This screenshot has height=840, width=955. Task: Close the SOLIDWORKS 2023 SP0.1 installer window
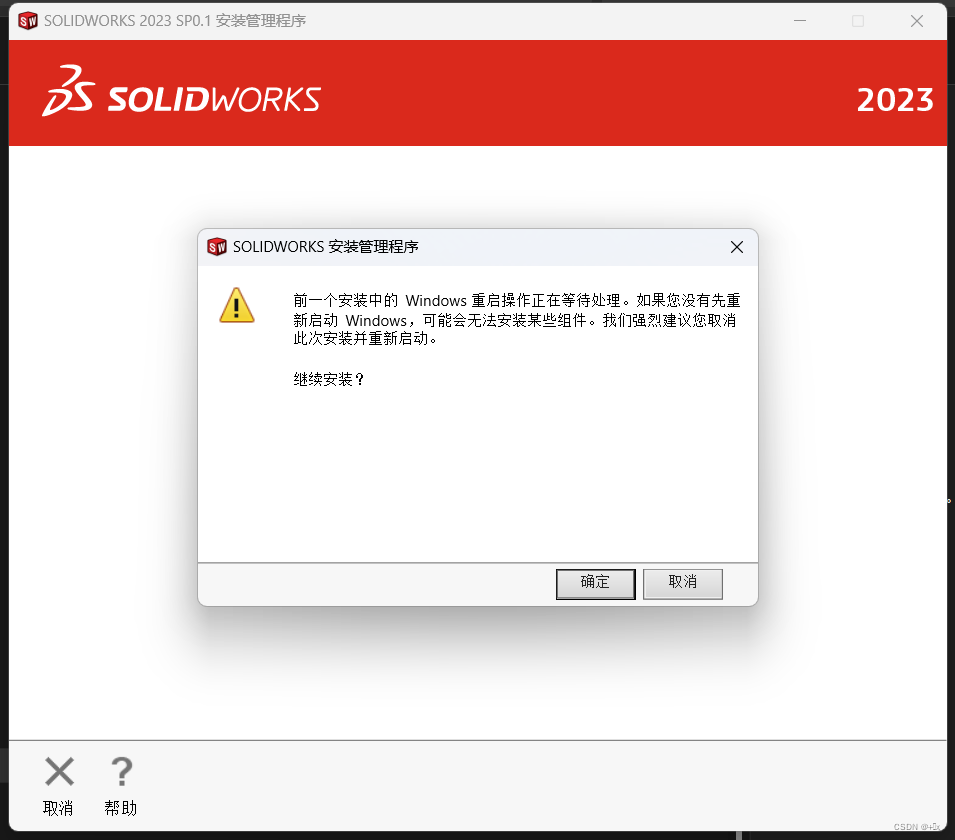tap(916, 21)
